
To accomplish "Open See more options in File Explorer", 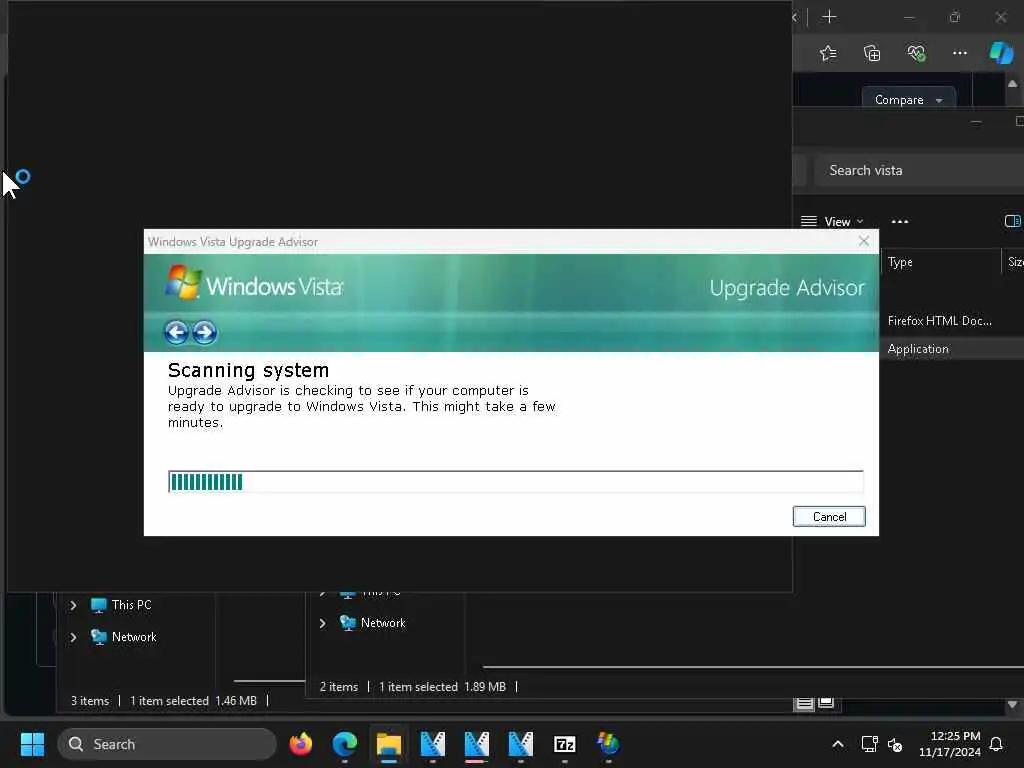I will click(900, 221).
